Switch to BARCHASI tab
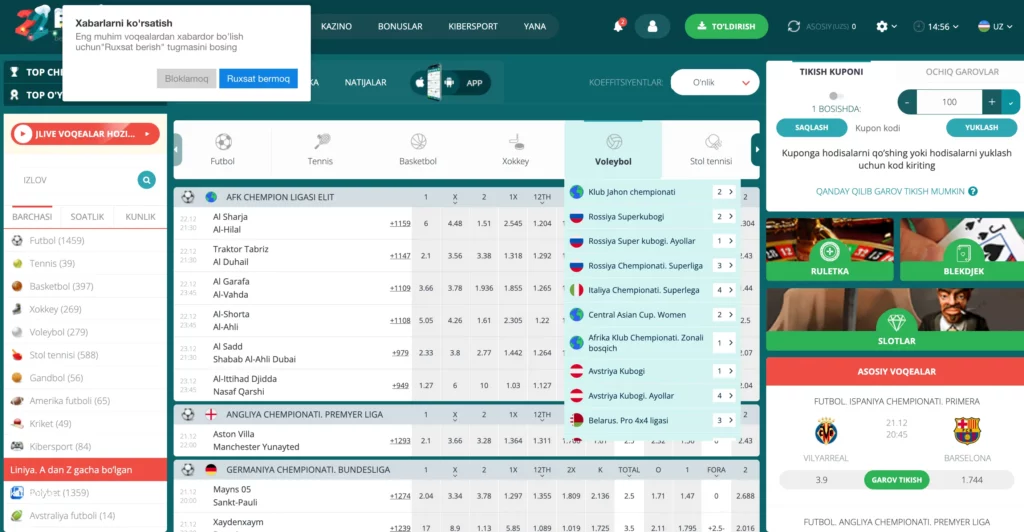This screenshot has width=1024, height=532. pyautogui.click(x=32, y=217)
